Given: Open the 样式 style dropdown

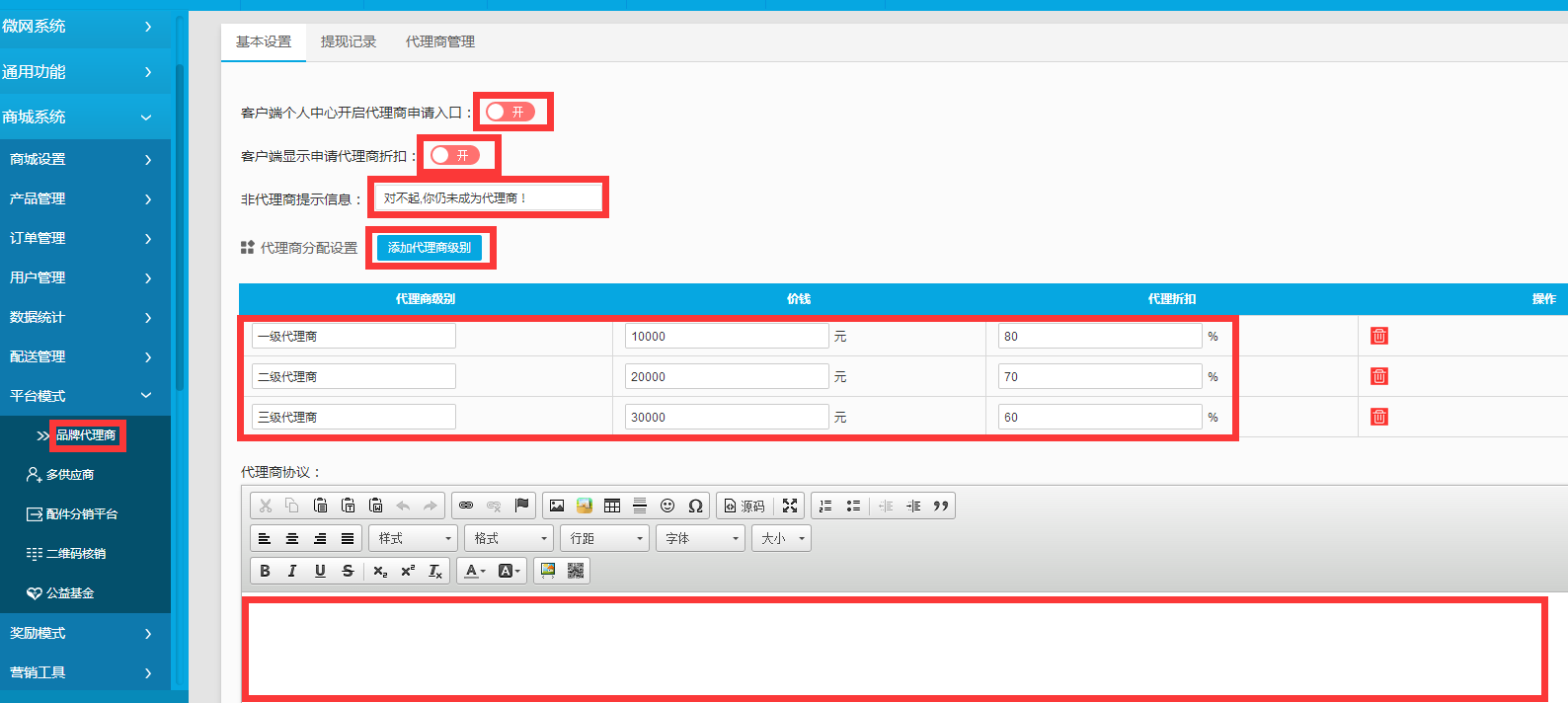Looking at the screenshot, I should tap(413, 538).
